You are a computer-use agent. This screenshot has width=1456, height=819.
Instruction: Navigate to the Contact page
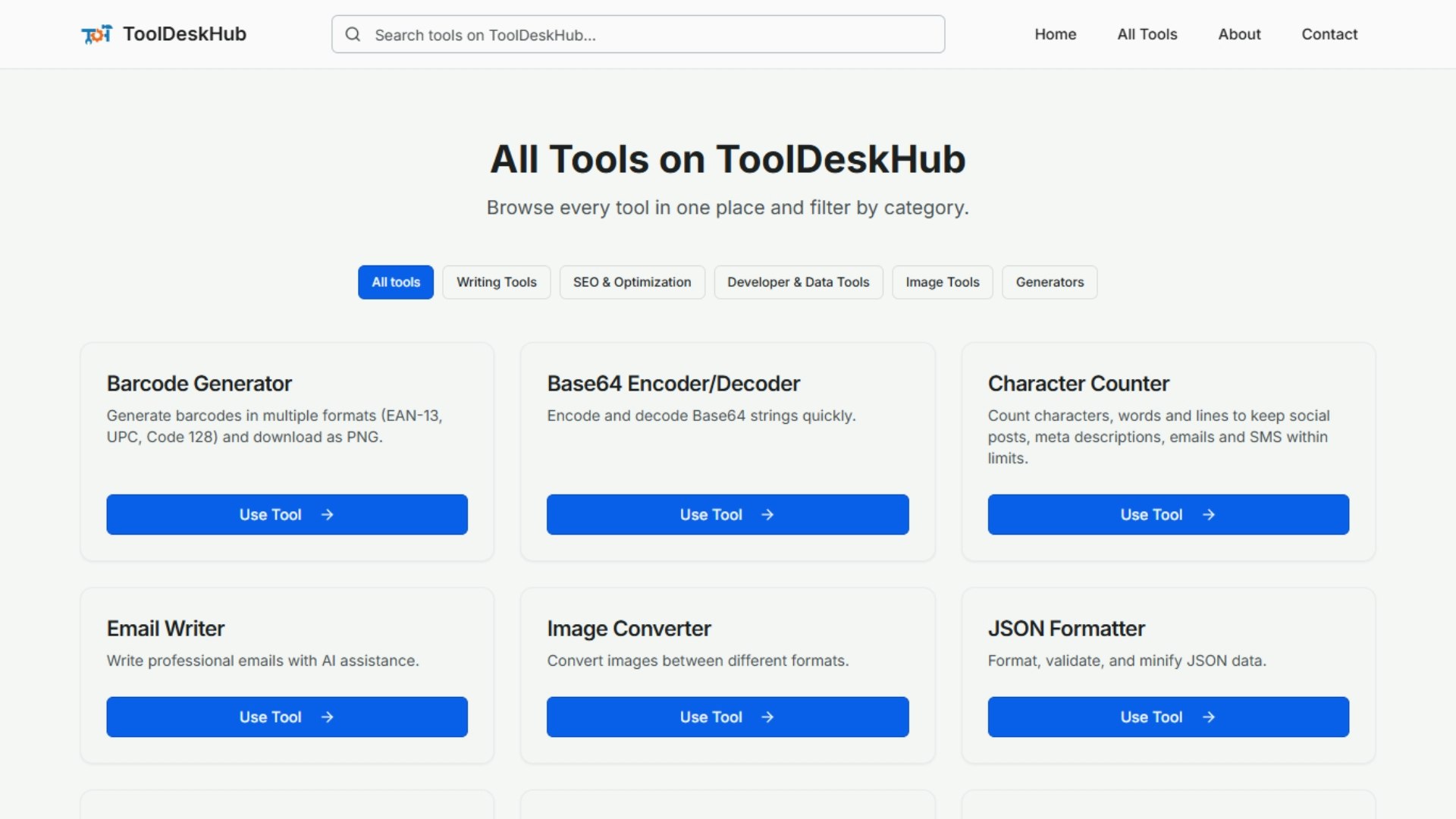(x=1329, y=34)
